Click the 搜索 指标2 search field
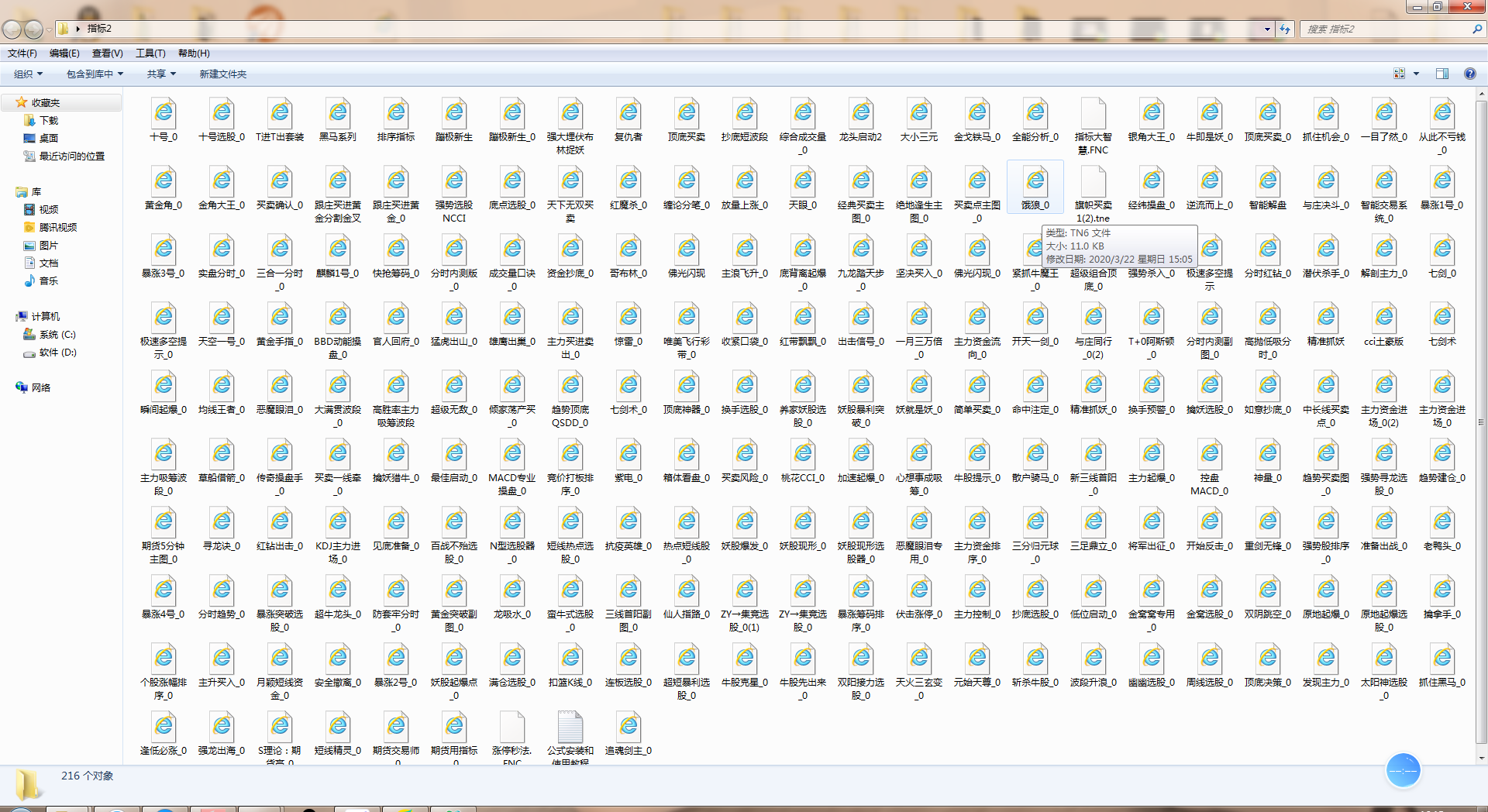Viewport: 1488px width, 812px height. pos(1391,29)
